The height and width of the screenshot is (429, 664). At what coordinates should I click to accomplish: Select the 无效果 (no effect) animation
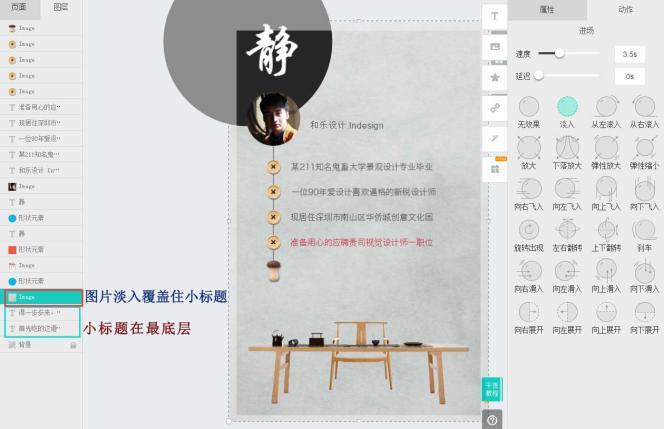click(x=528, y=112)
